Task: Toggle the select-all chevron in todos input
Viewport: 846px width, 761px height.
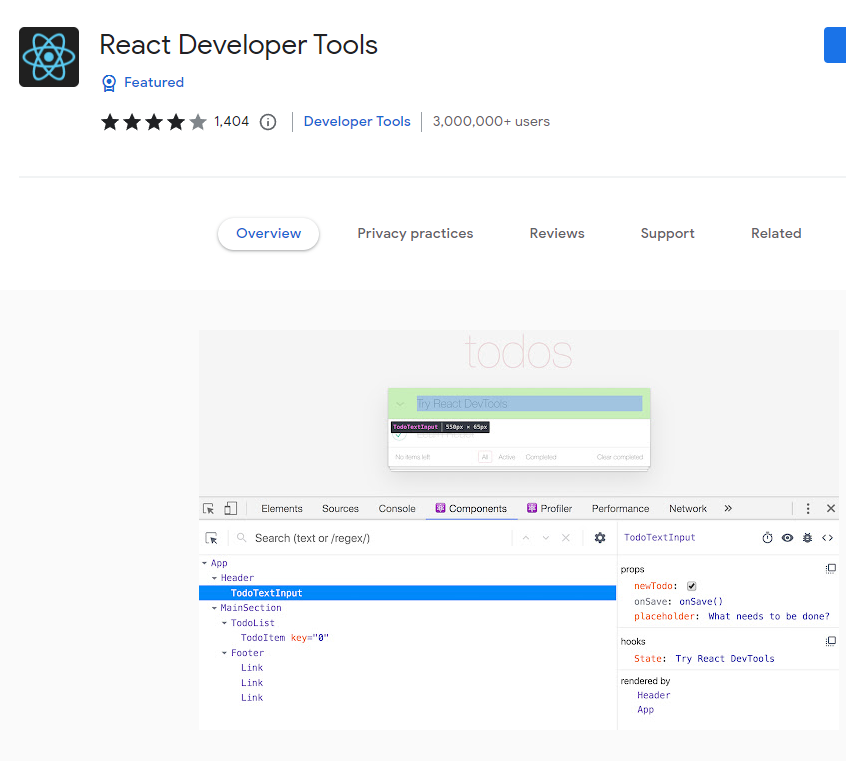Action: (400, 404)
